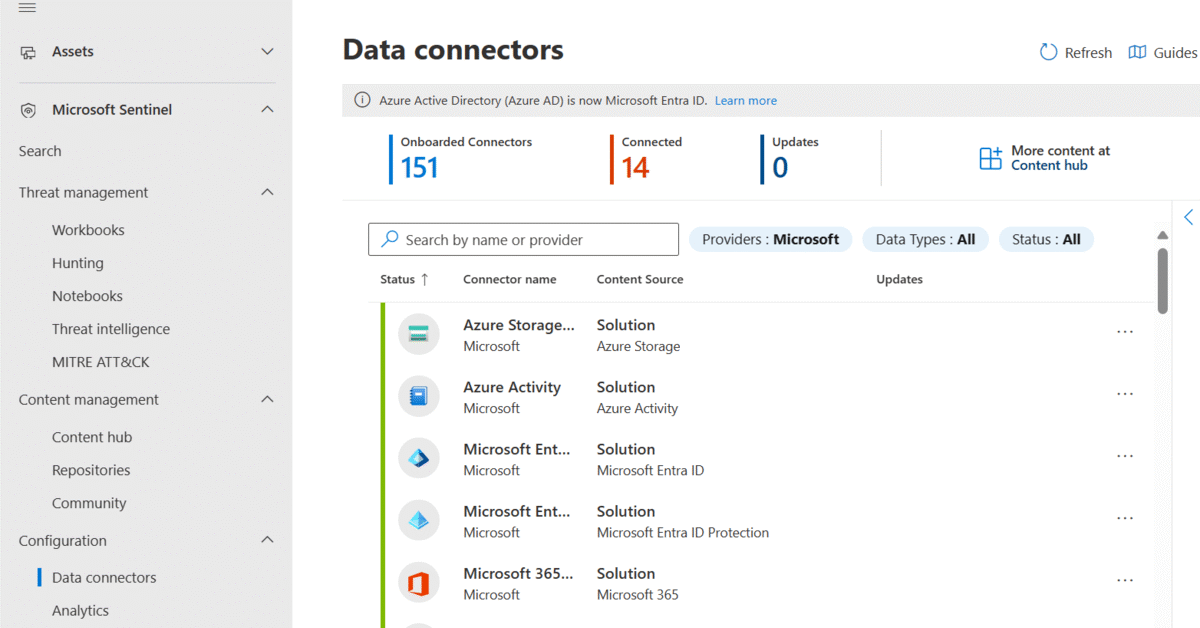The image size is (1200, 628).
Task: Click the Microsoft 365 connector name
Action: point(518,573)
